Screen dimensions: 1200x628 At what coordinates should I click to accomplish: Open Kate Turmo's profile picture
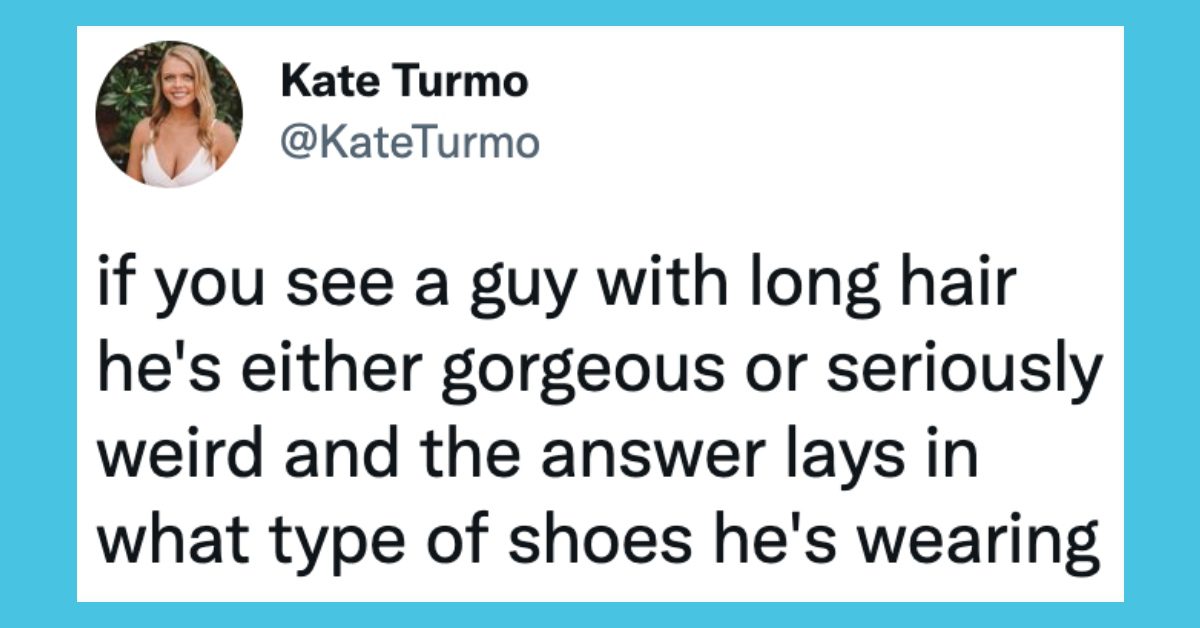coord(169,114)
